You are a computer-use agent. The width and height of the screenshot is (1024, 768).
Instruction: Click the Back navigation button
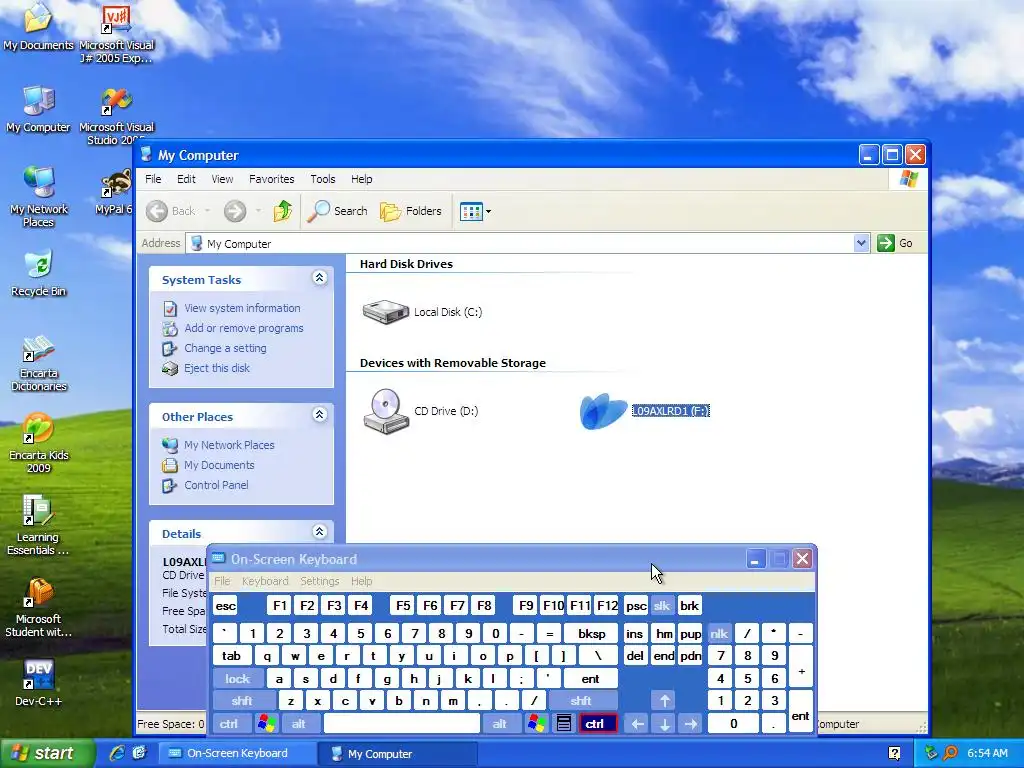pyautogui.click(x=171, y=211)
